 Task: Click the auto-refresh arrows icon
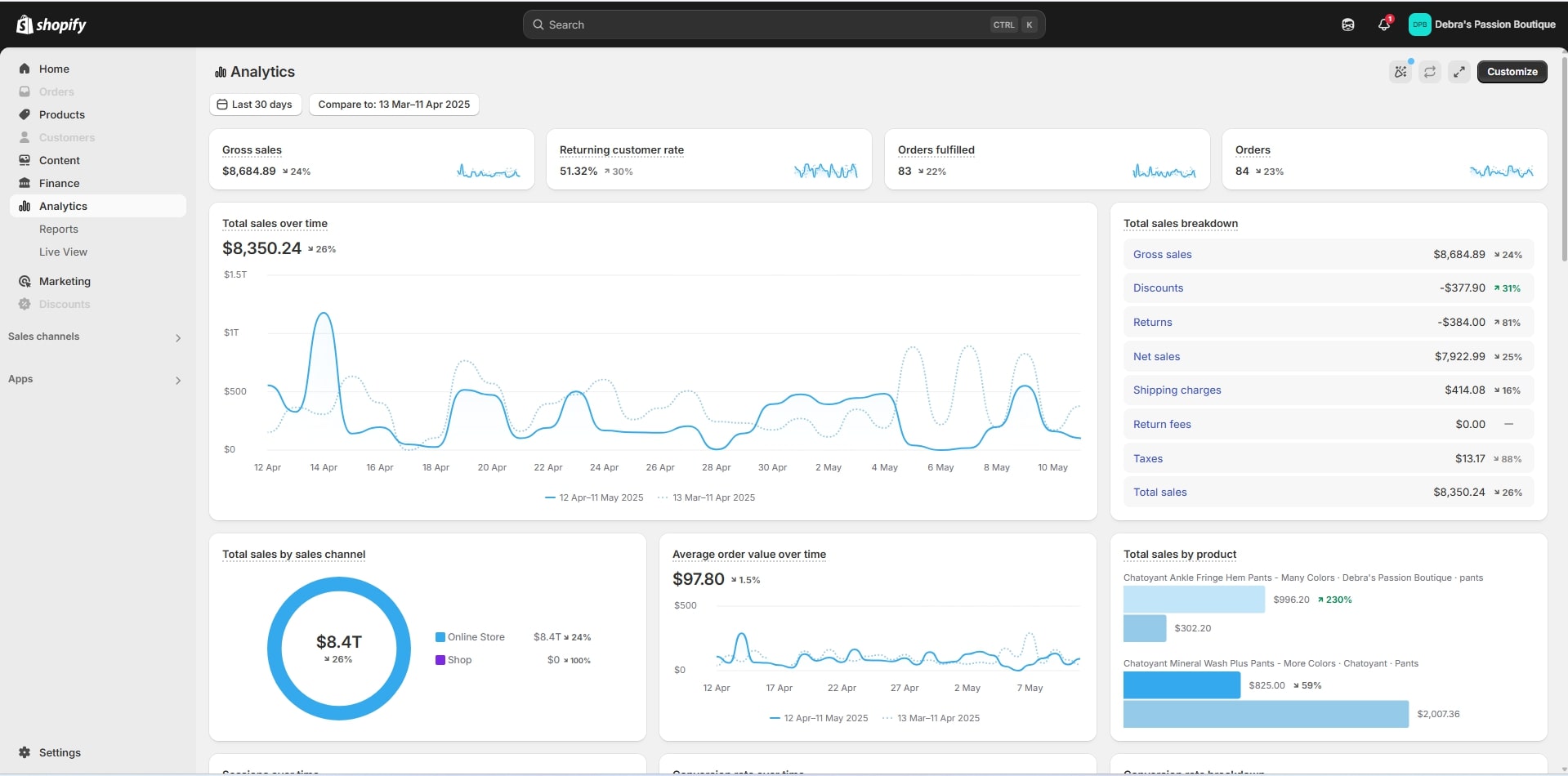(x=1430, y=72)
